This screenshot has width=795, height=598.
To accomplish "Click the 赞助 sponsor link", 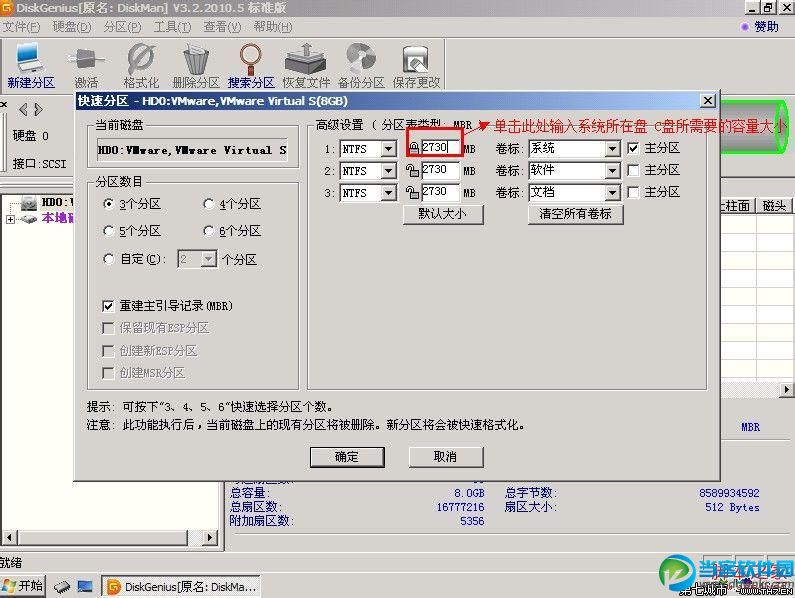I will point(766,26).
